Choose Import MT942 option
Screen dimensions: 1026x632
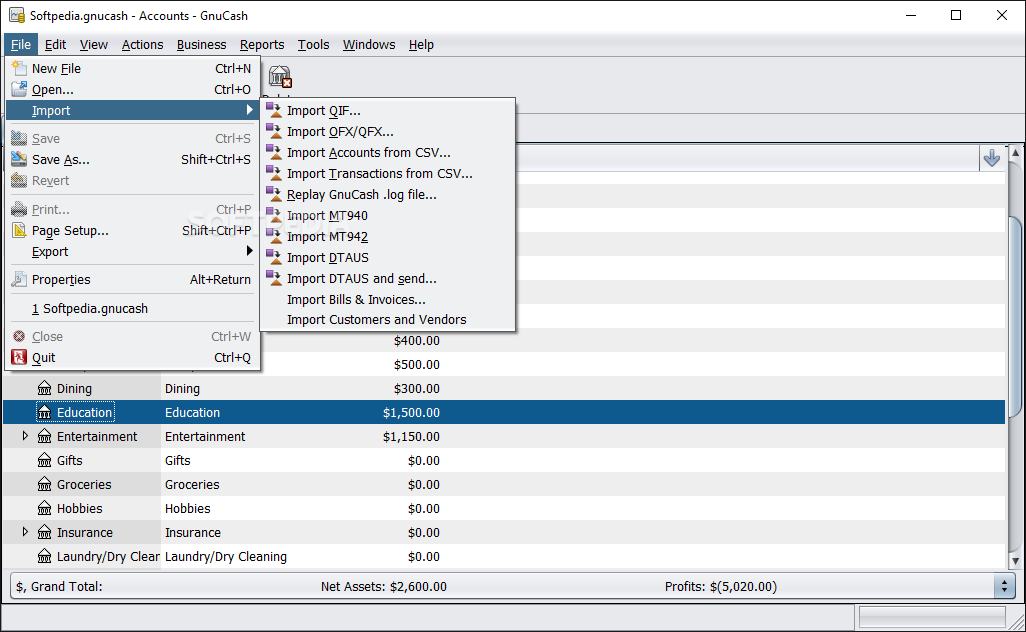(388, 236)
